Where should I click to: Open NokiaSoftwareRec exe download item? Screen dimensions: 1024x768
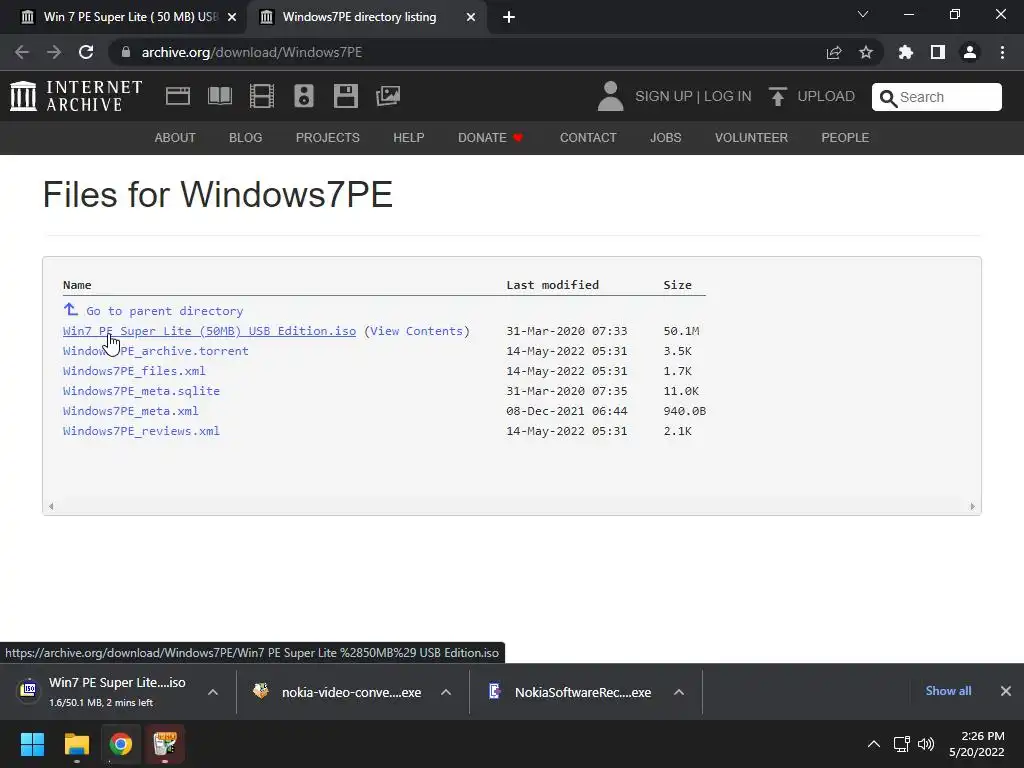571,692
